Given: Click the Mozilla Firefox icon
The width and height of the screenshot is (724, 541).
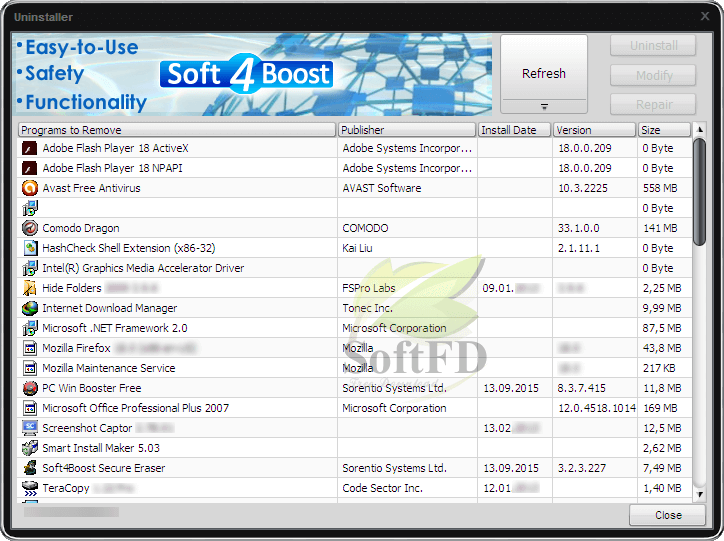Looking at the screenshot, I should tap(30, 348).
